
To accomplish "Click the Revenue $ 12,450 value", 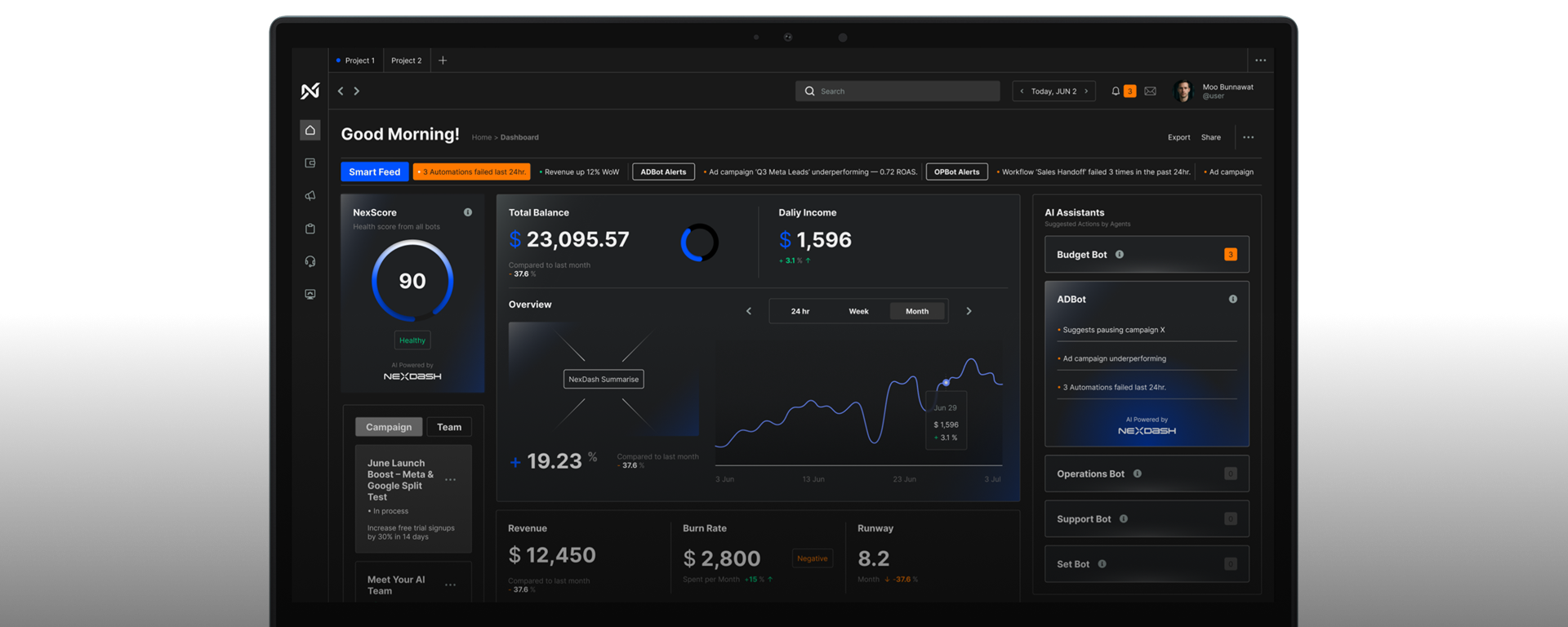I will coord(552,555).
